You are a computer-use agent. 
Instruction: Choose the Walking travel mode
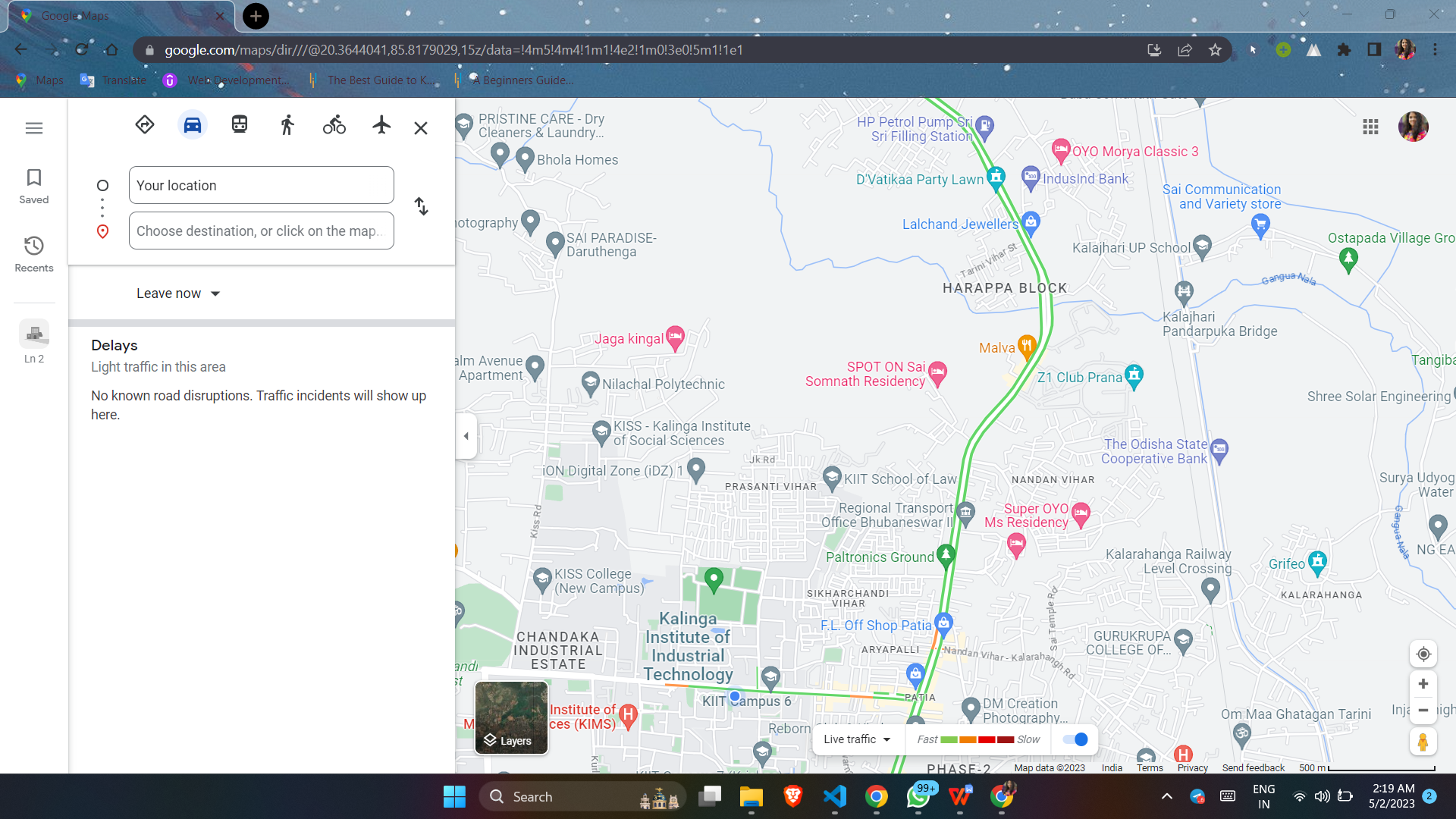(287, 125)
